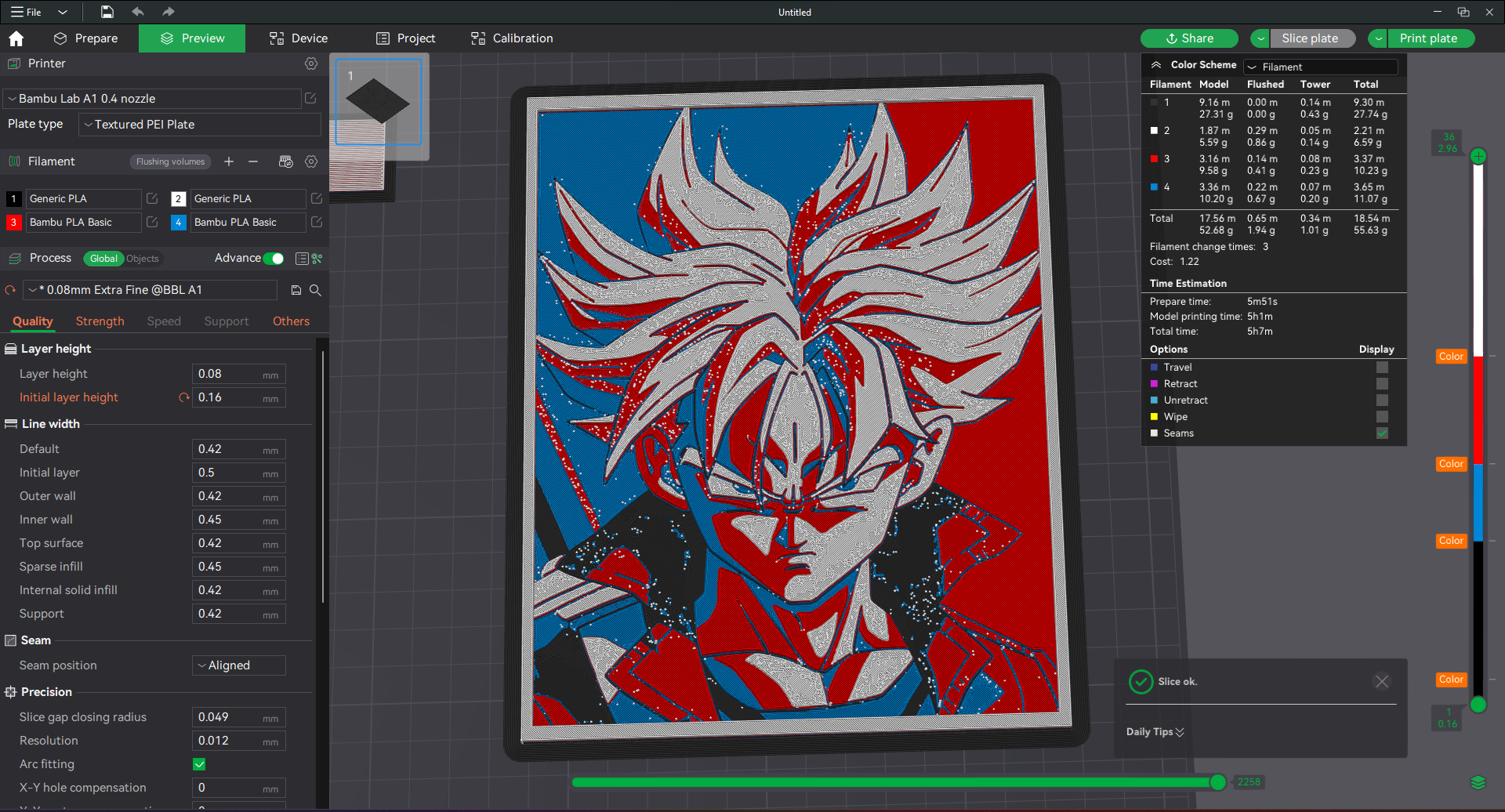Search process settings magnifier icon
1505x812 pixels.
[315, 290]
